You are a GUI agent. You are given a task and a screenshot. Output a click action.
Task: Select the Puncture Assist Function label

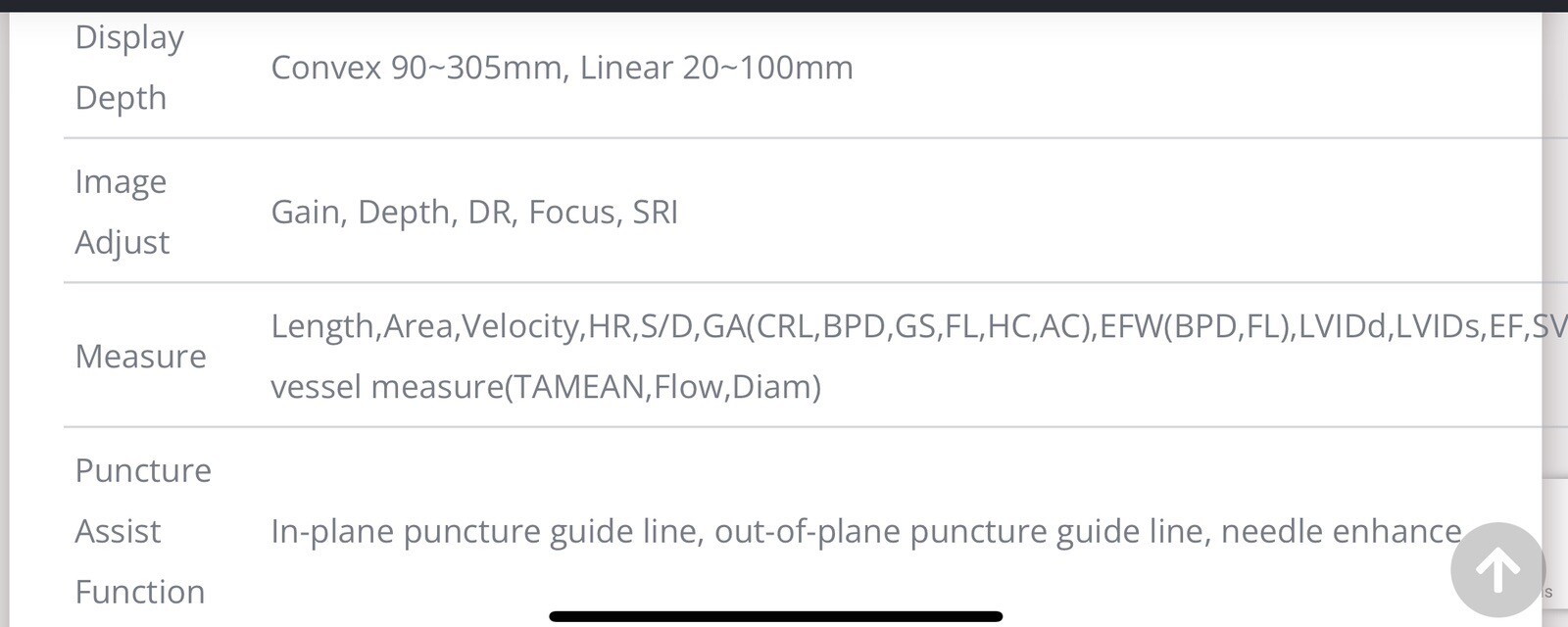click(x=143, y=531)
